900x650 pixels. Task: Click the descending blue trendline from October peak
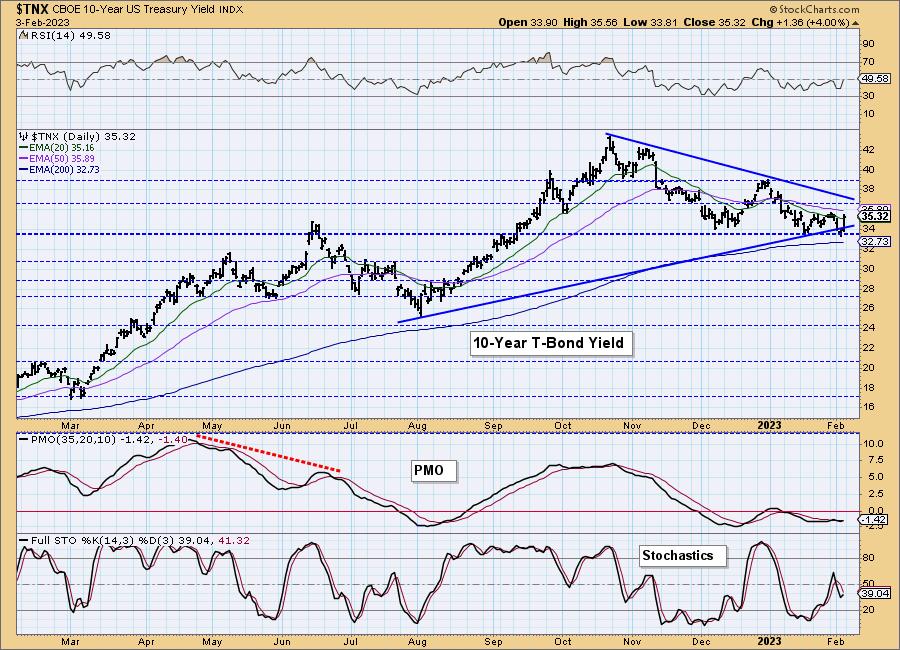pos(730,167)
